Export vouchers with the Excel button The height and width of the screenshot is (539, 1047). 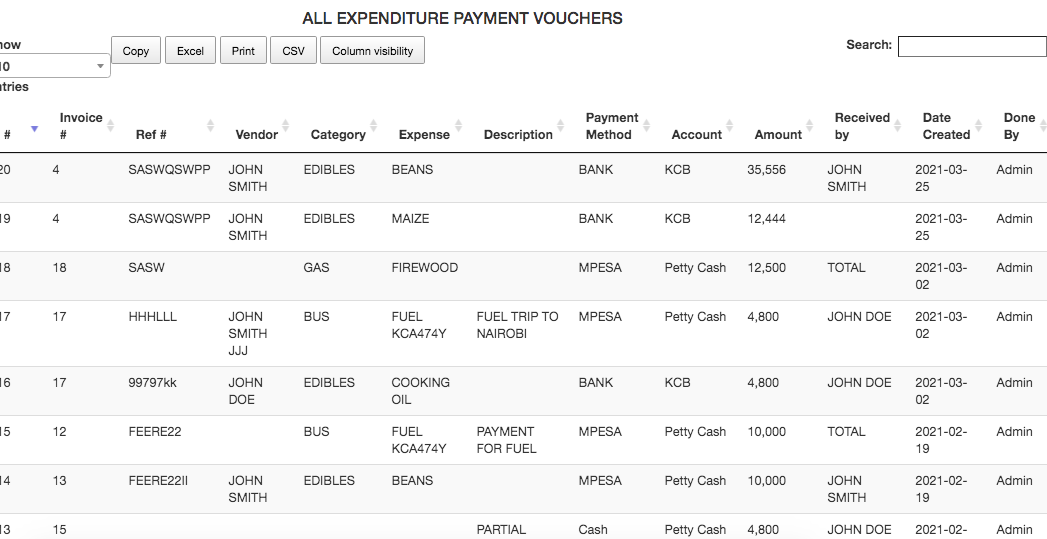tap(190, 51)
